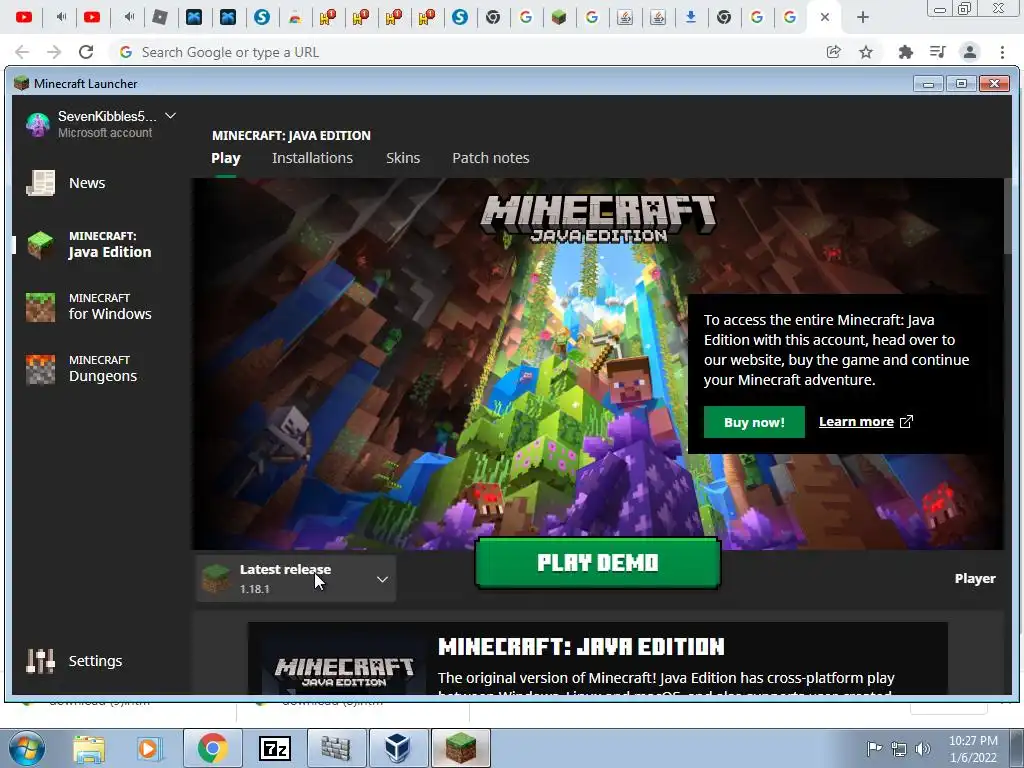Switch to the Skins tab
The width and height of the screenshot is (1024, 768).
pyautogui.click(x=403, y=158)
